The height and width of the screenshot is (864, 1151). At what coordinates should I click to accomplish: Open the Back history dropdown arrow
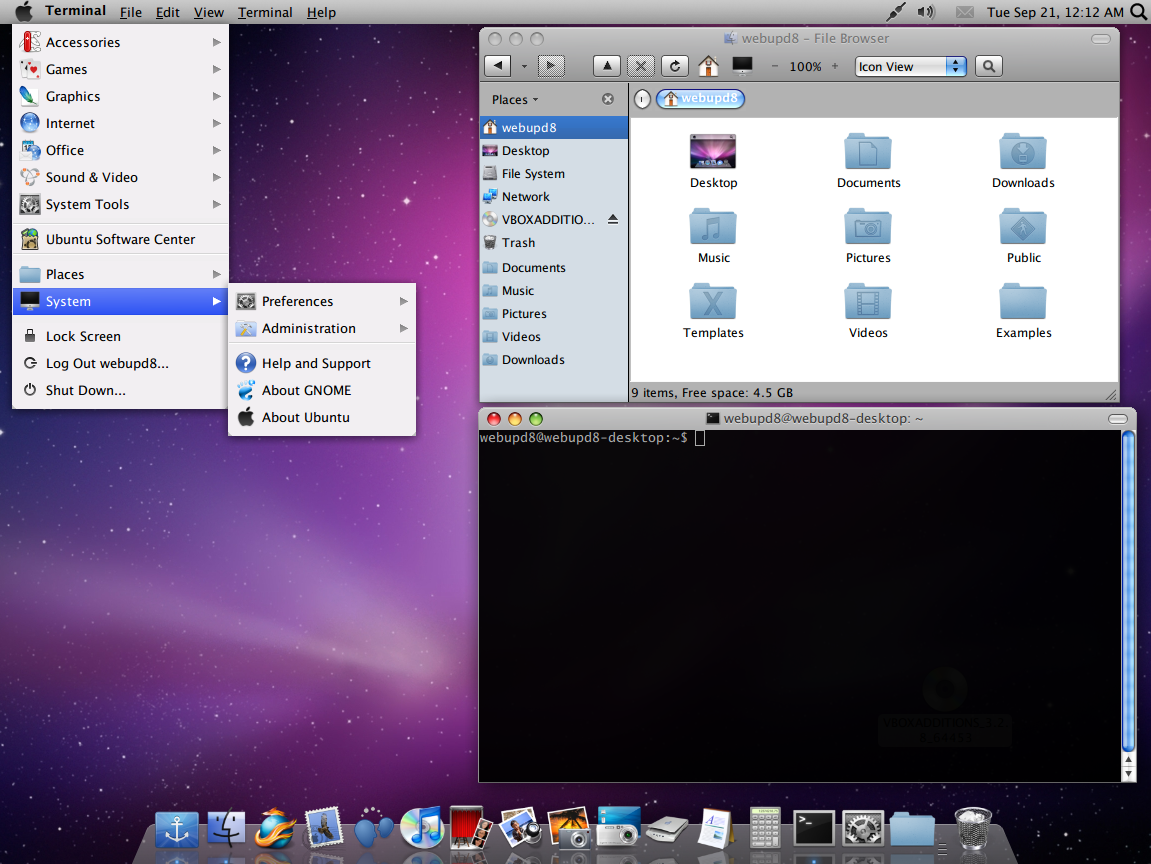click(524, 66)
